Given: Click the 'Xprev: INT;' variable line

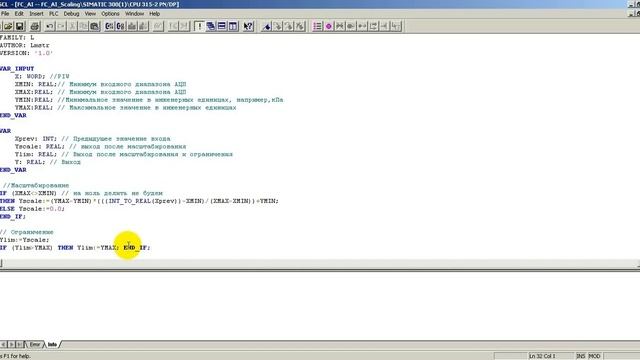Looking at the screenshot, I should coord(93,139).
